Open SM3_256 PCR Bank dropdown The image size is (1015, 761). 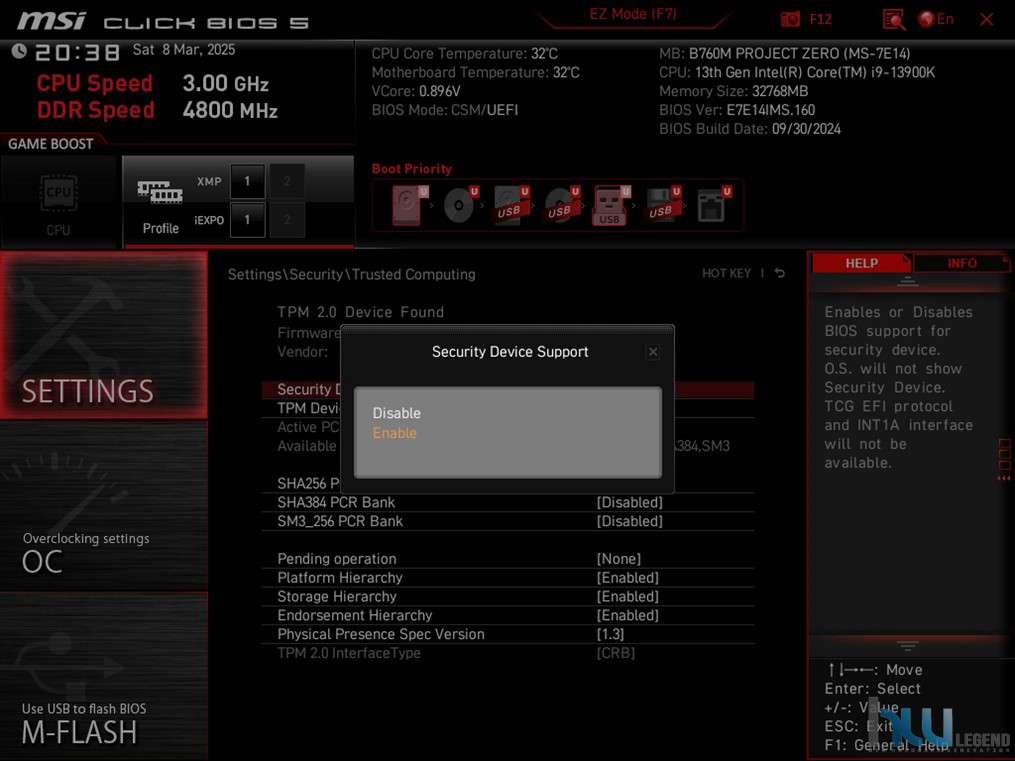click(x=508, y=521)
